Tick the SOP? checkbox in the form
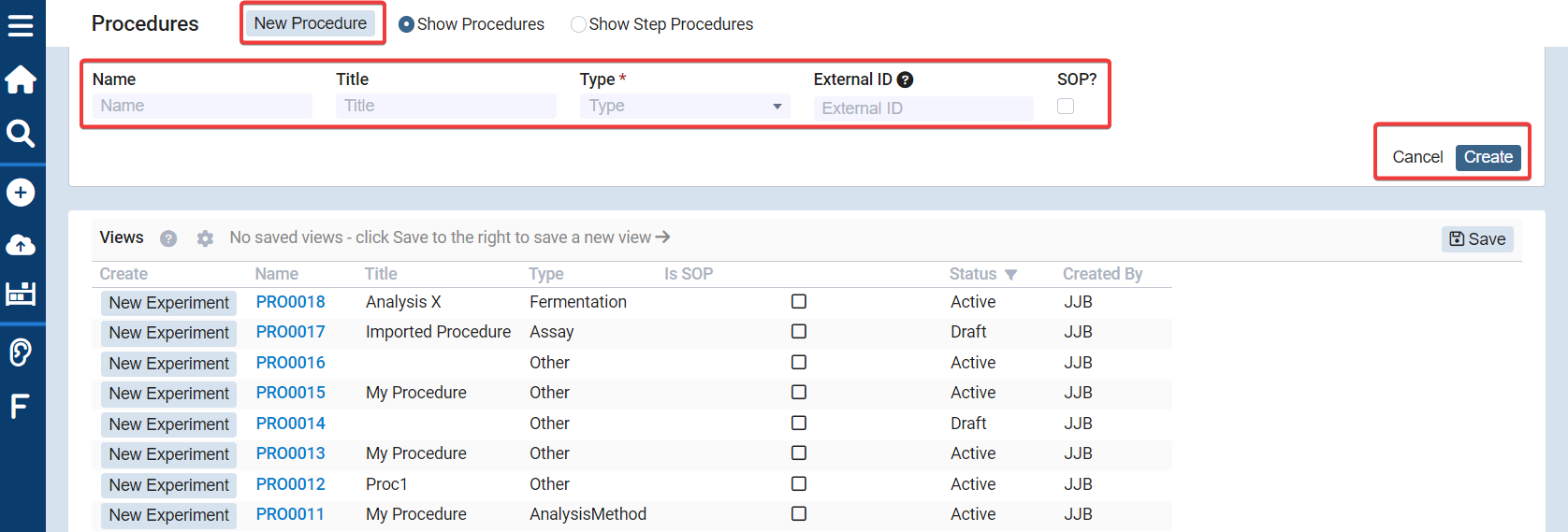 tap(1066, 107)
